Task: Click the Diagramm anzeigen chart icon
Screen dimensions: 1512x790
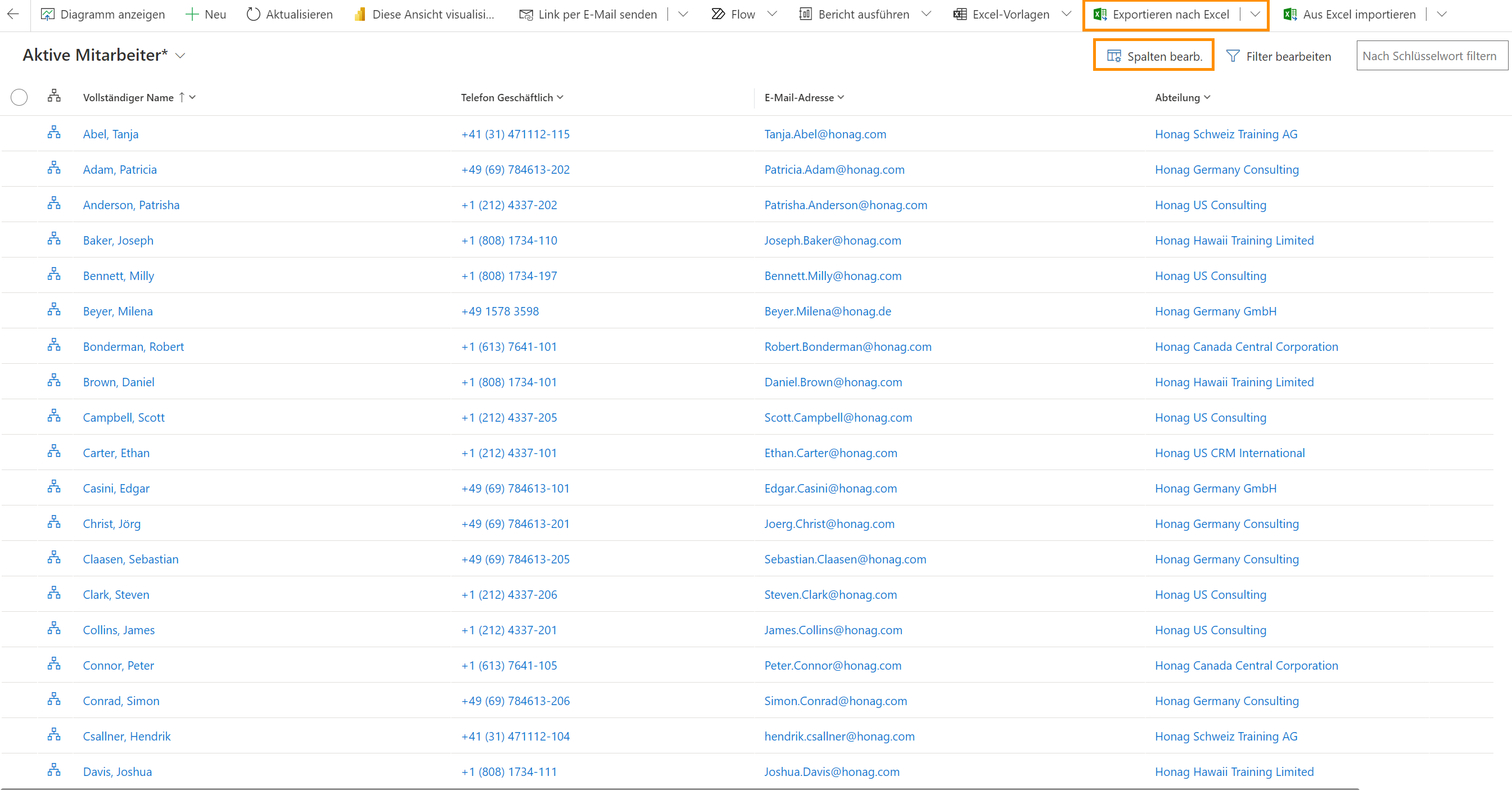Action: coord(48,14)
